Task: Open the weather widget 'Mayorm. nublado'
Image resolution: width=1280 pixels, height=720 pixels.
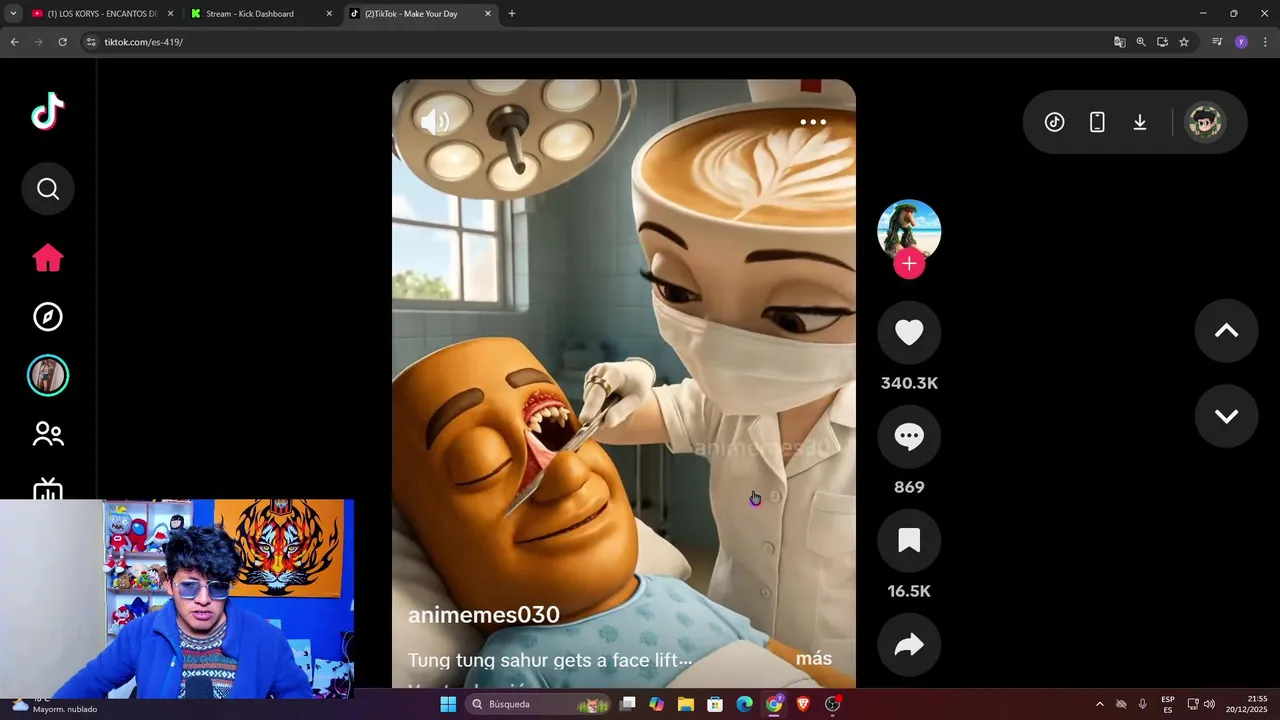Action: tap(55, 704)
